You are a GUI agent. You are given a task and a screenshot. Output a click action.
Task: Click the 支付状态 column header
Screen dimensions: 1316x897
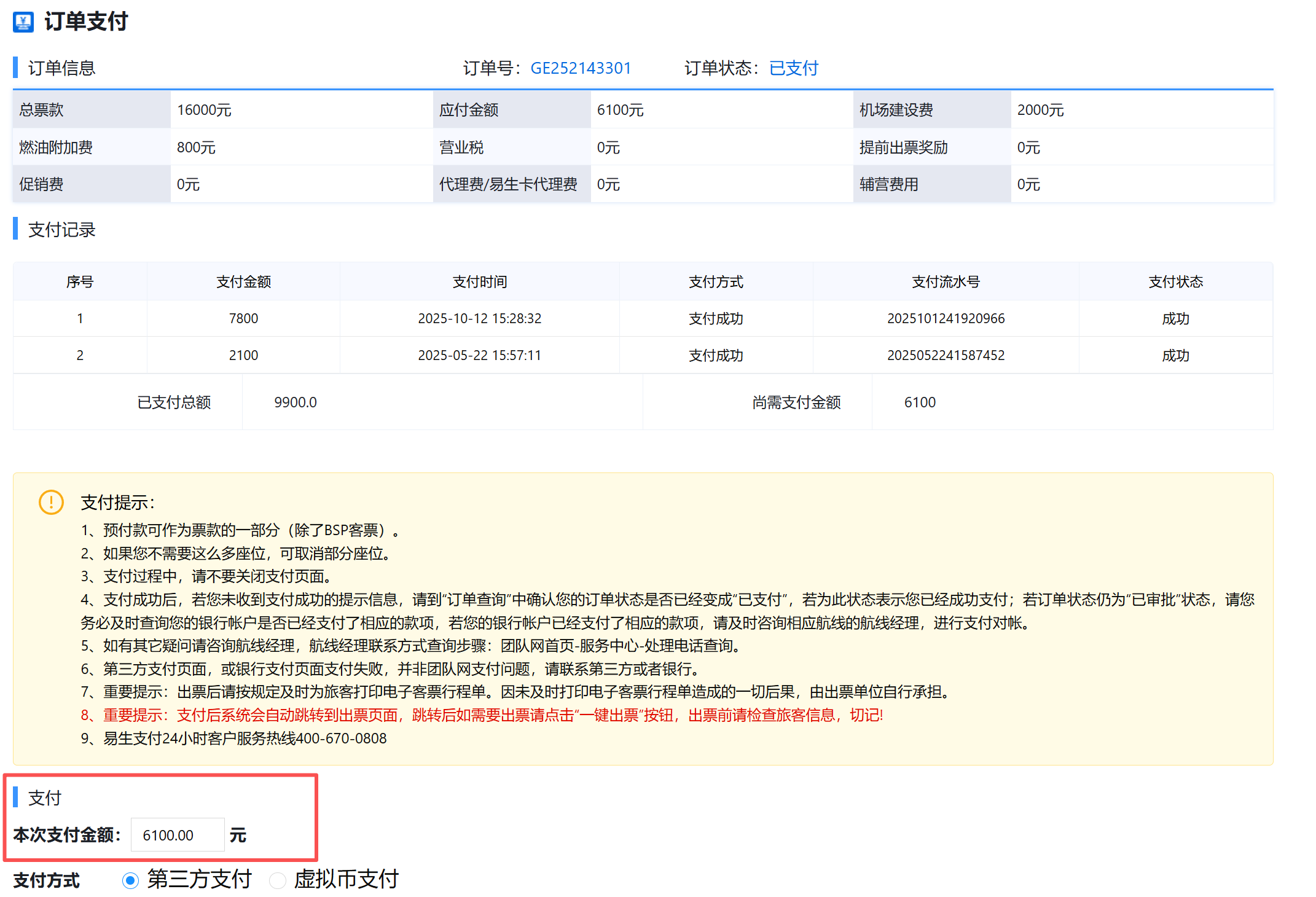pos(1175,282)
